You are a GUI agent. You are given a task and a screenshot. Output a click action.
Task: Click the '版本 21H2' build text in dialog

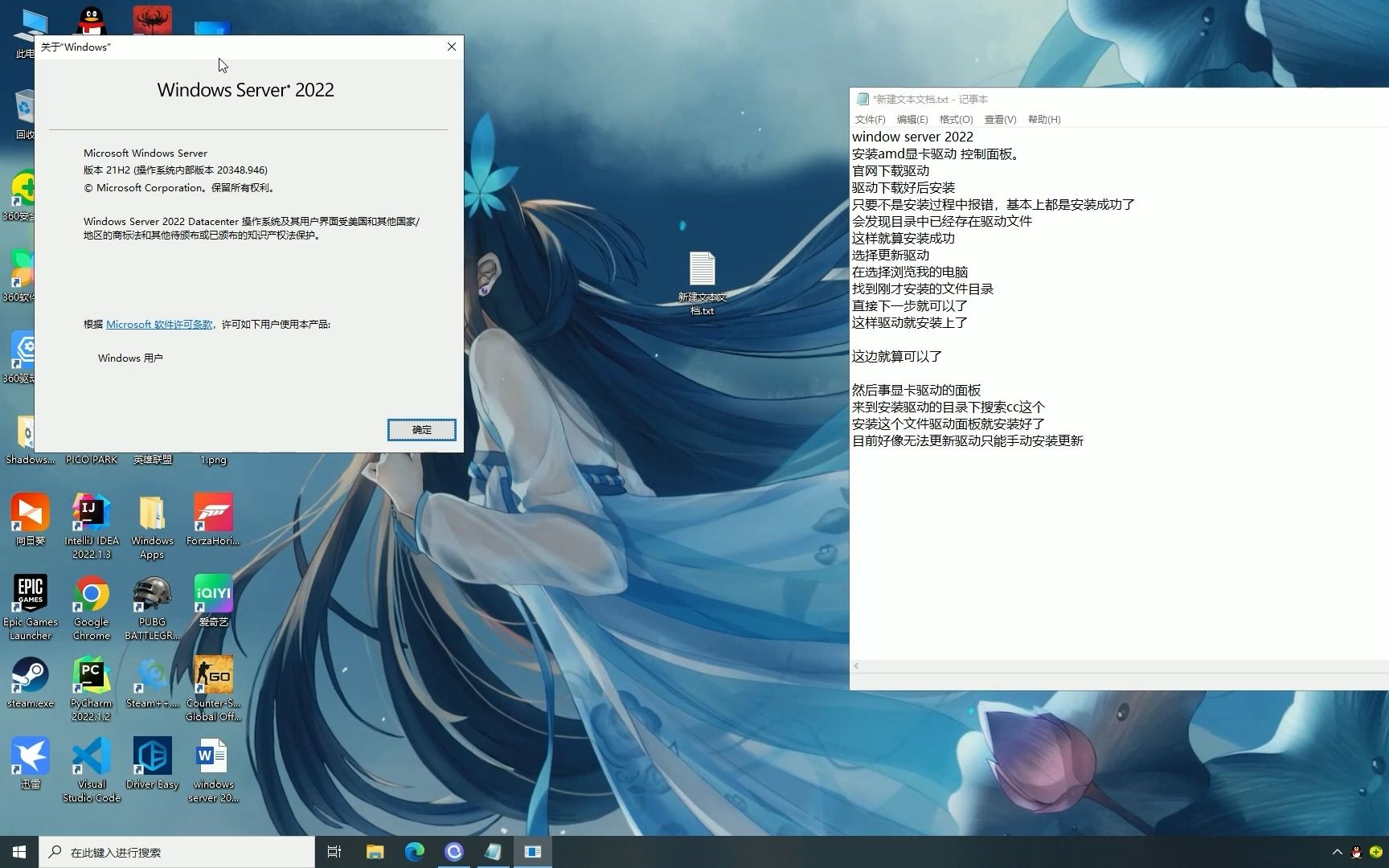click(175, 170)
